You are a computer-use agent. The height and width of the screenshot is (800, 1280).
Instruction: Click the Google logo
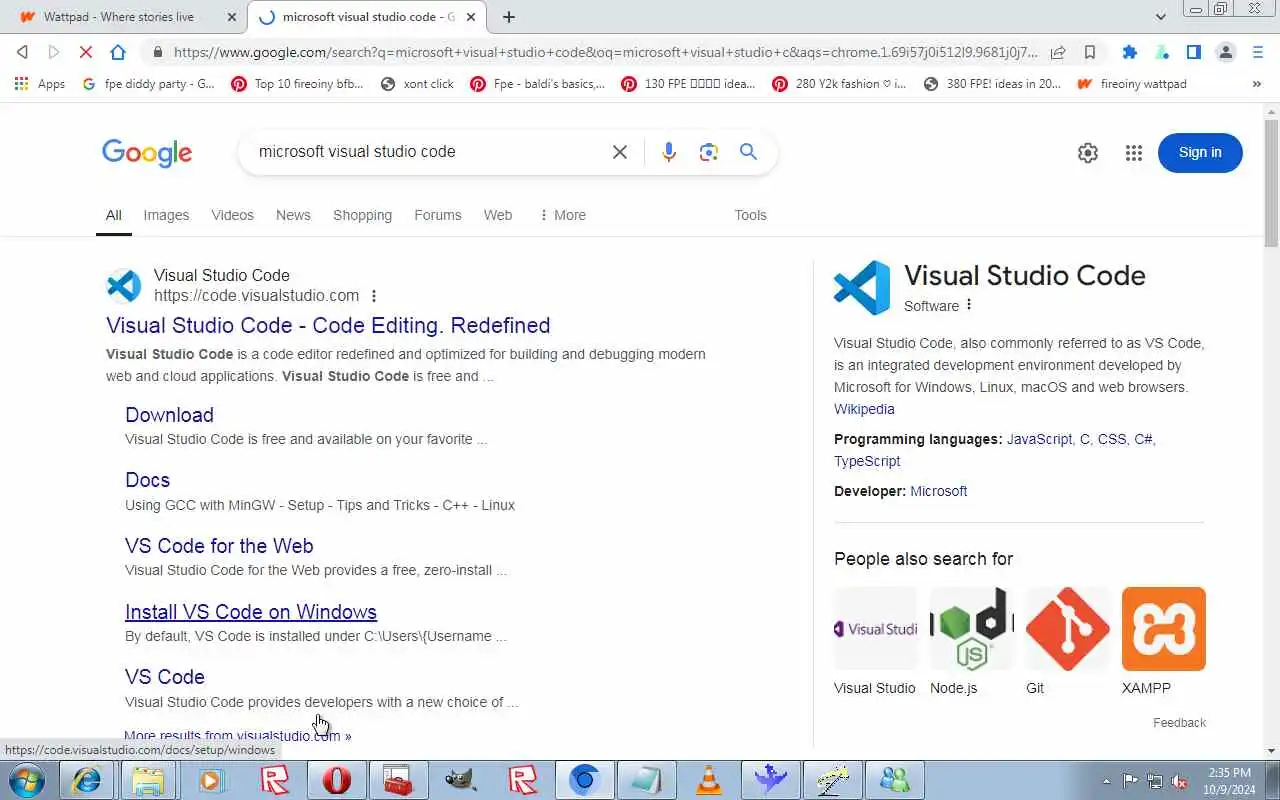click(147, 153)
